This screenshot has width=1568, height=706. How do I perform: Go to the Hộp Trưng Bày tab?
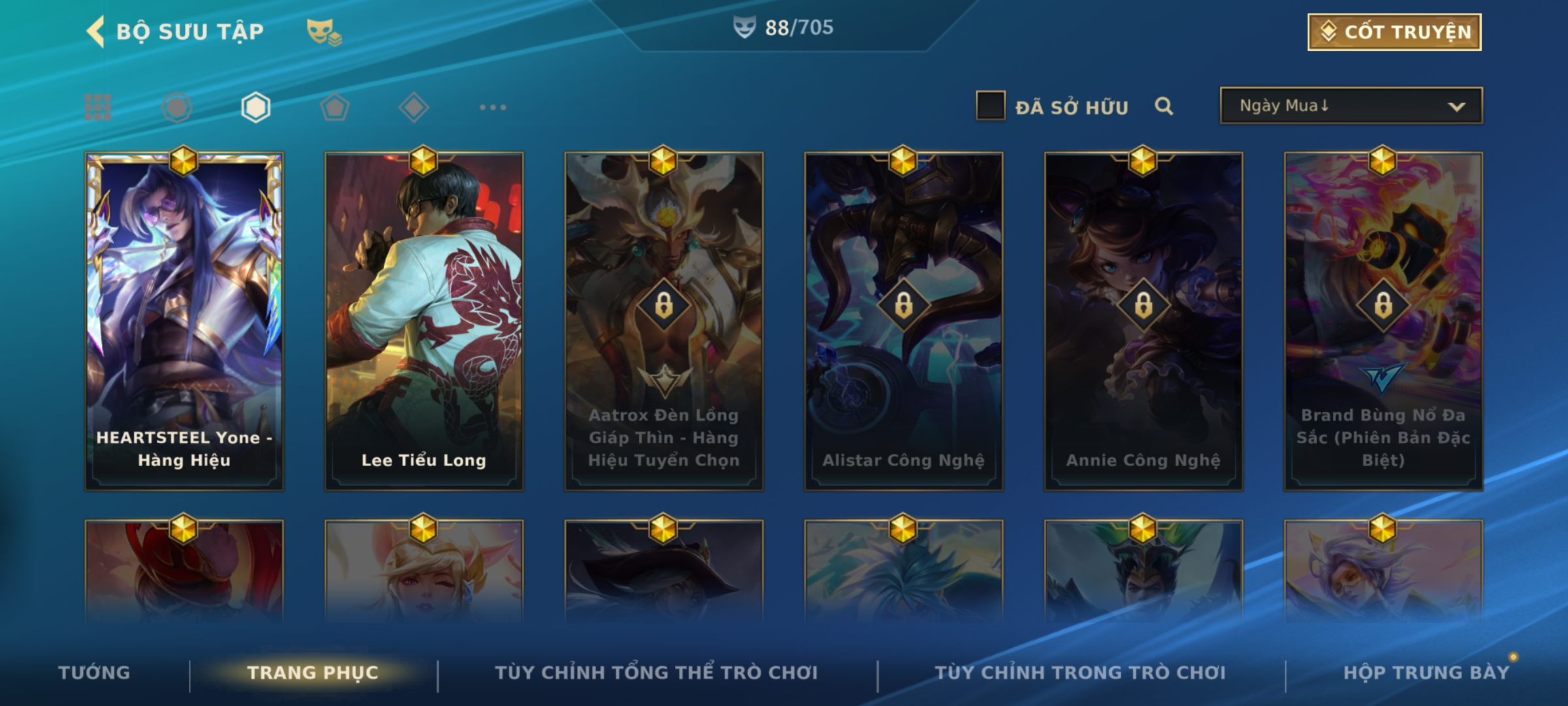tap(1426, 673)
